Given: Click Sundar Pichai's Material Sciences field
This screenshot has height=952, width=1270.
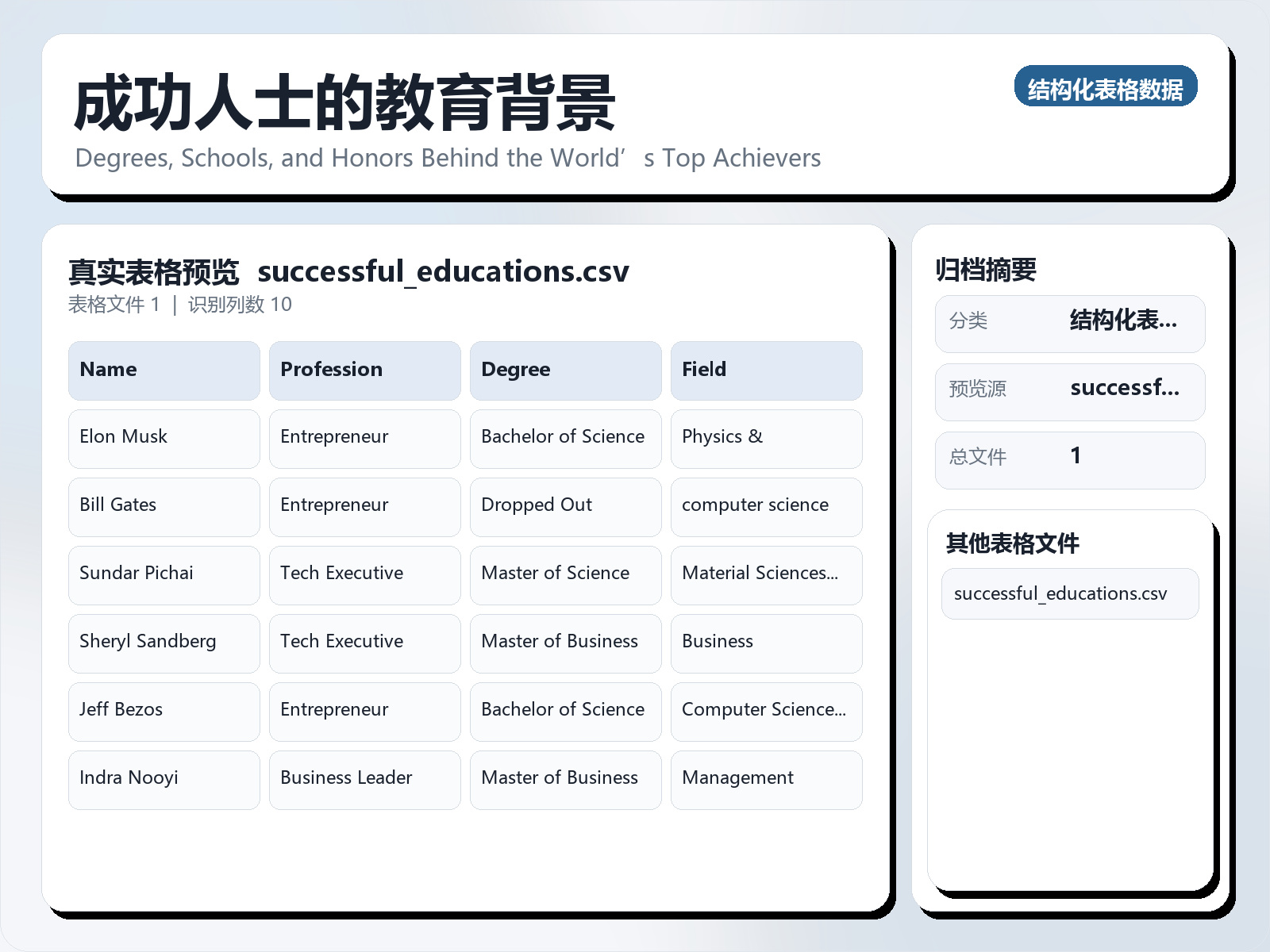Looking at the screenshot, I should (x=766, y=574).
